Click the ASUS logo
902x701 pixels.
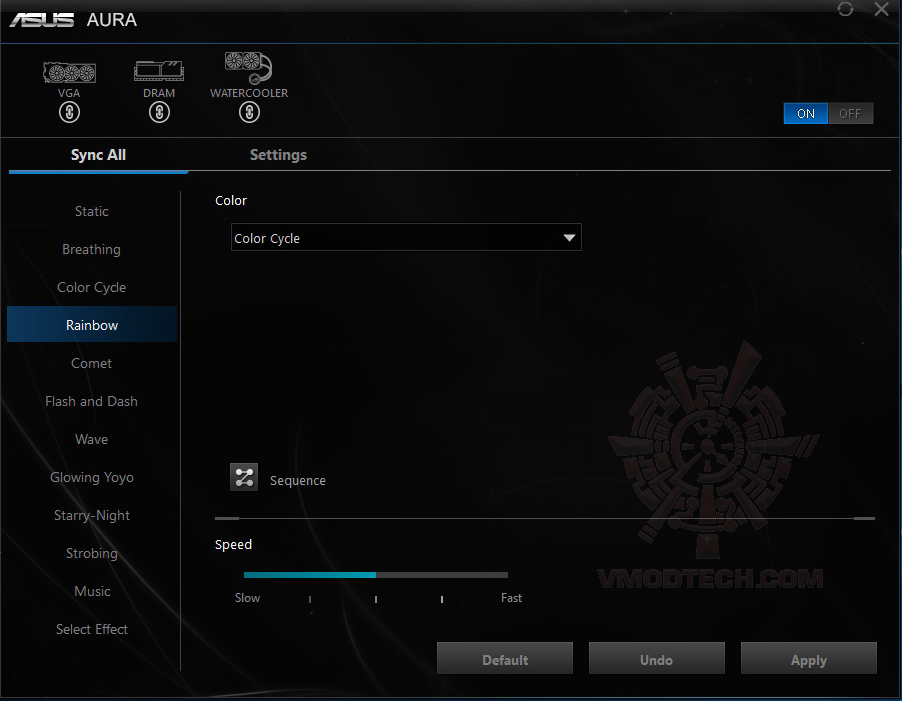pos(41,20)
